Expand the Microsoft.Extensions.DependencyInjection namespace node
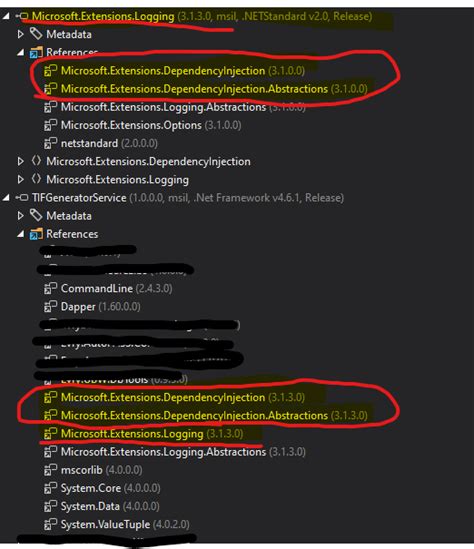The height and width of the screenshot is (549, 474). (21, 161)
